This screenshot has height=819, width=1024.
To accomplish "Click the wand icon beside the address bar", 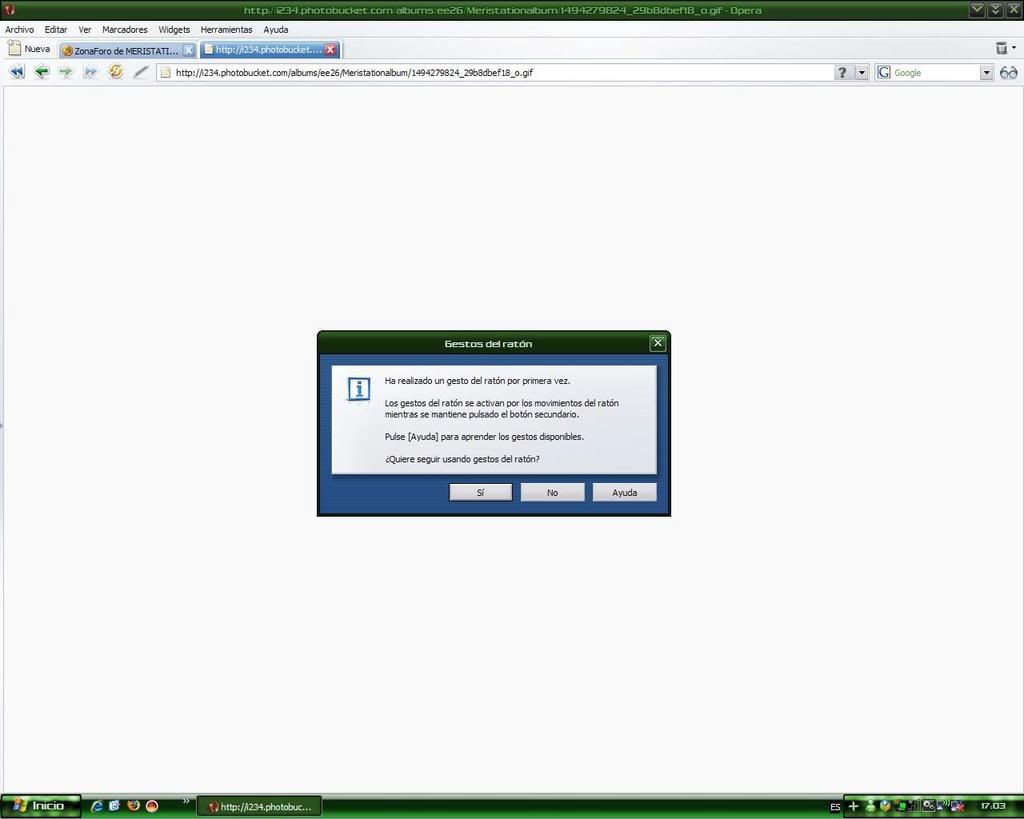I will (x=141, y=72).
